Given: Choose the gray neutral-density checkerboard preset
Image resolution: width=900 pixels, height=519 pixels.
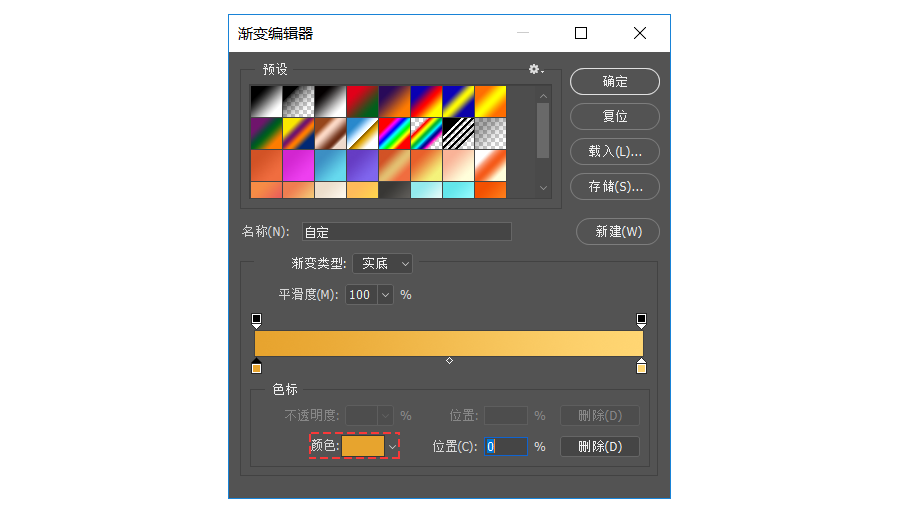Looking at the screenshot, I should click(491, 133).
